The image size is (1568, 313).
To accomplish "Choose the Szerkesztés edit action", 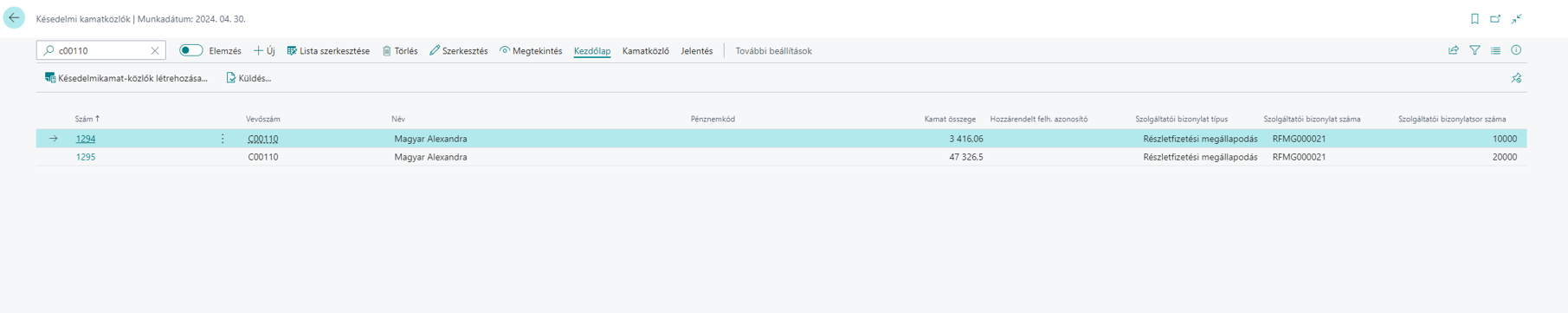I will [x=459, y=51].
